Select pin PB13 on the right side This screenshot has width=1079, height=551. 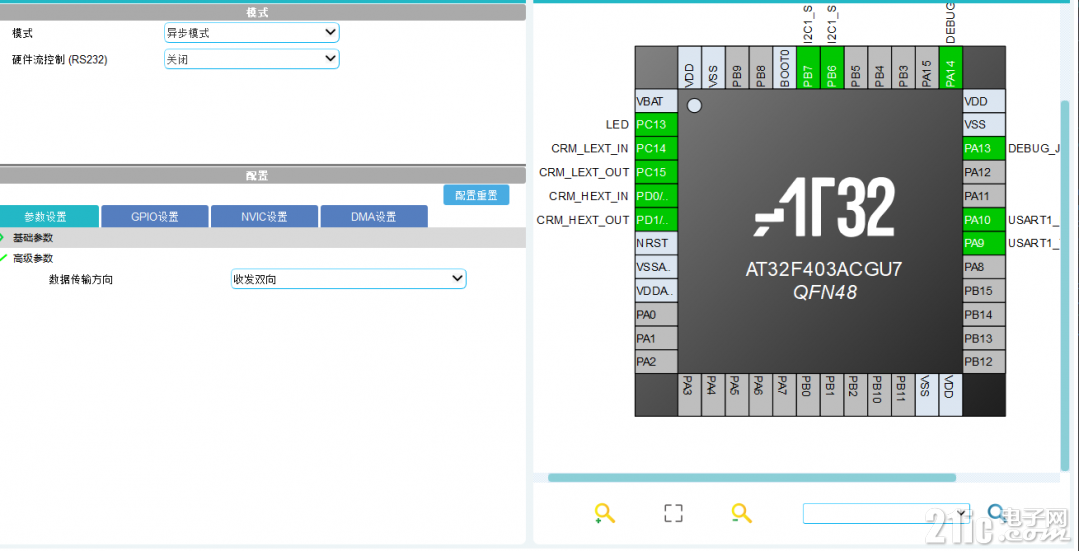pyautogui.click(x=983, y=338)
